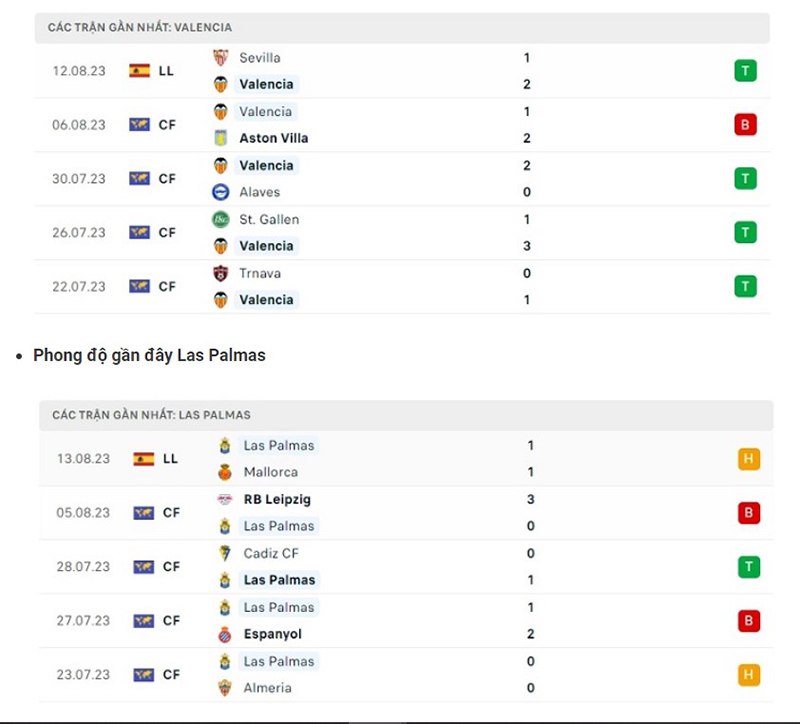Viewport: 800px width, 724px height.
Task: Select the Mallorca club crest
Action: pyautogui.click(x=222, y=472)
